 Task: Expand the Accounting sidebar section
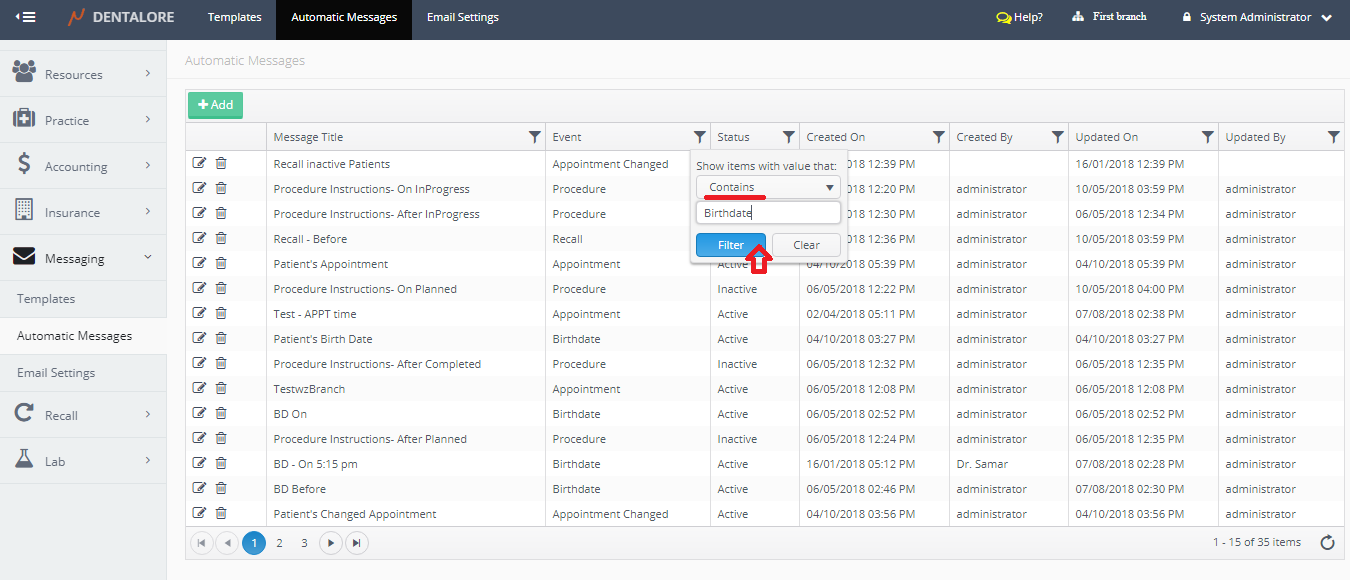(82, 166)
